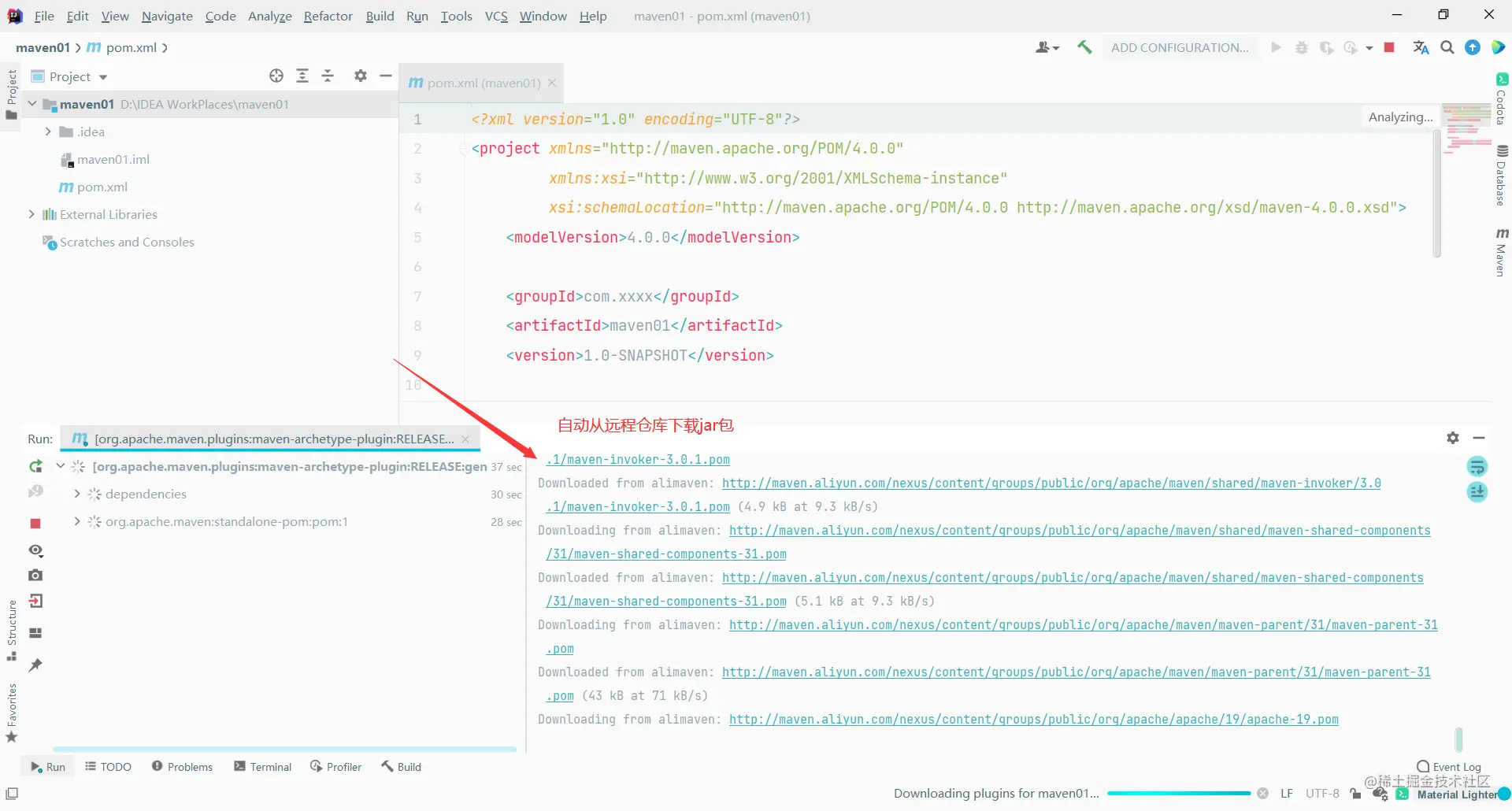Stop the running process in Run panel

point(35,524)
